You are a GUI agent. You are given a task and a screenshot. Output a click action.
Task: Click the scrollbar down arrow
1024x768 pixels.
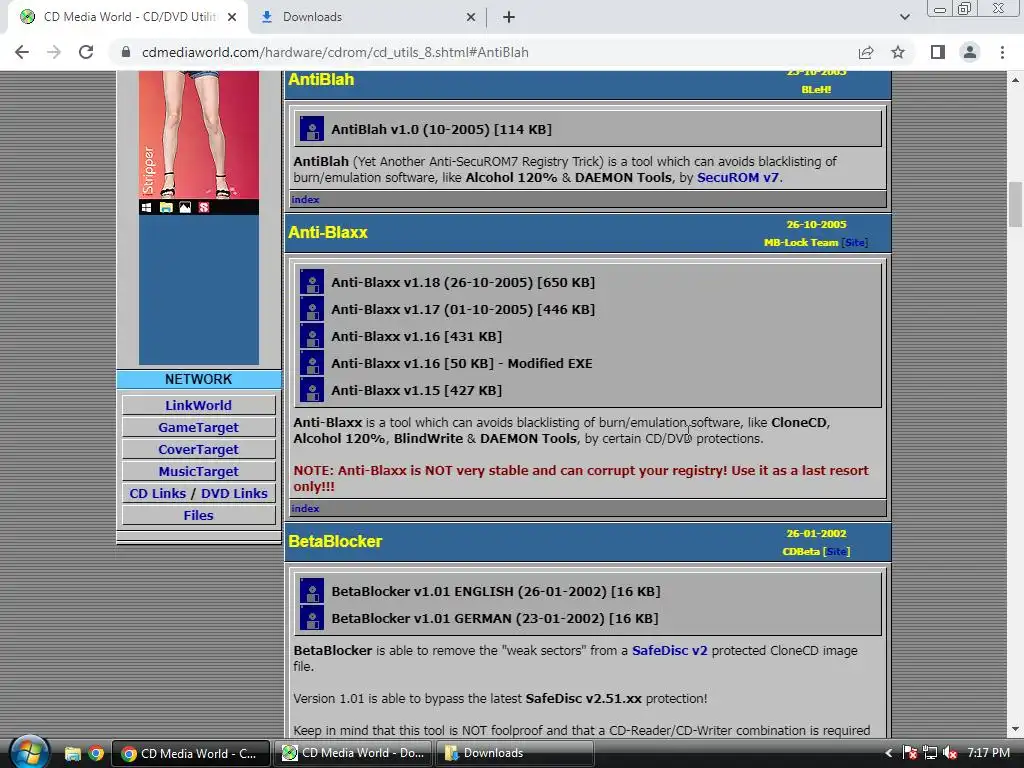1016,729
